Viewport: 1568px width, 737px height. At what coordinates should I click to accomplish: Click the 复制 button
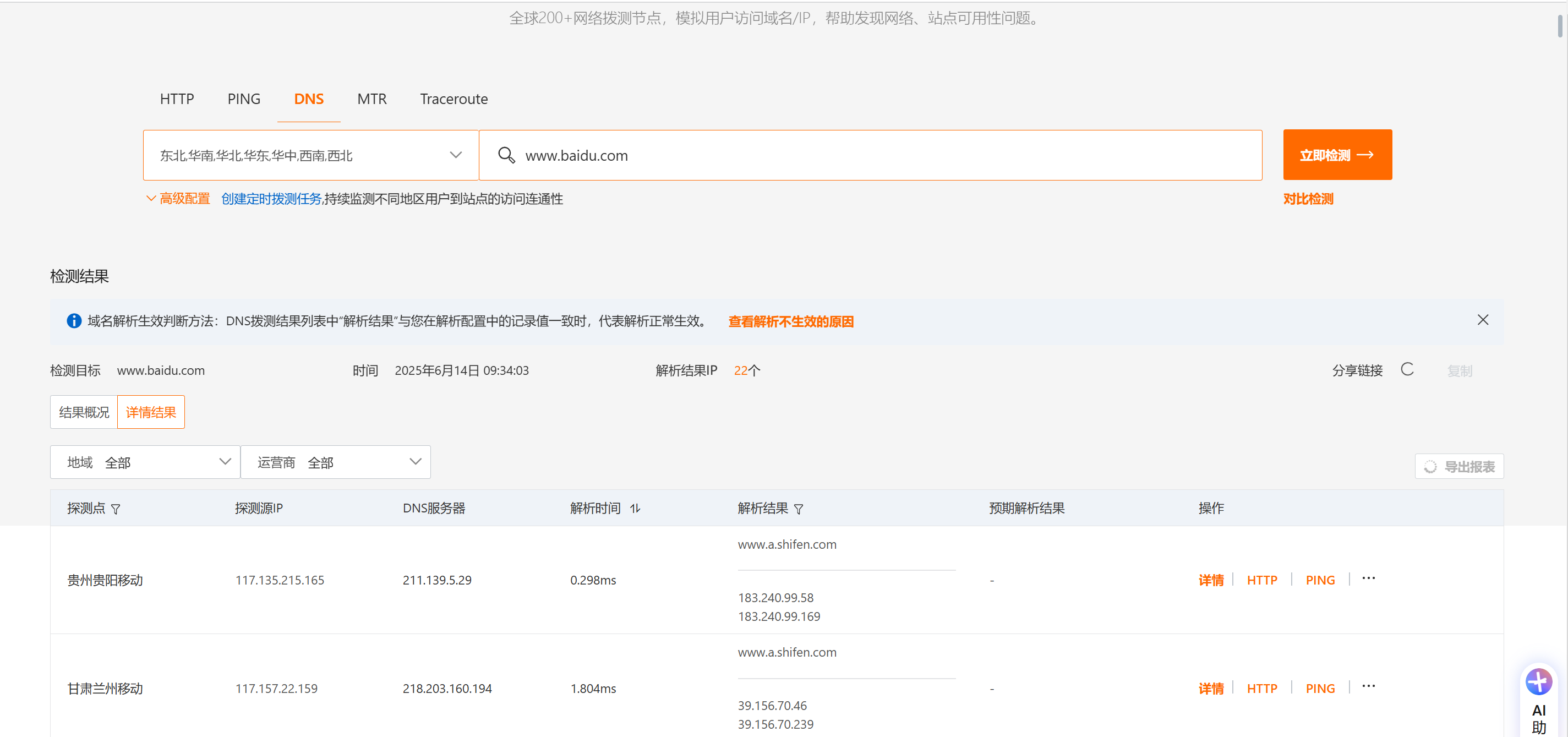click(1459, 370)
